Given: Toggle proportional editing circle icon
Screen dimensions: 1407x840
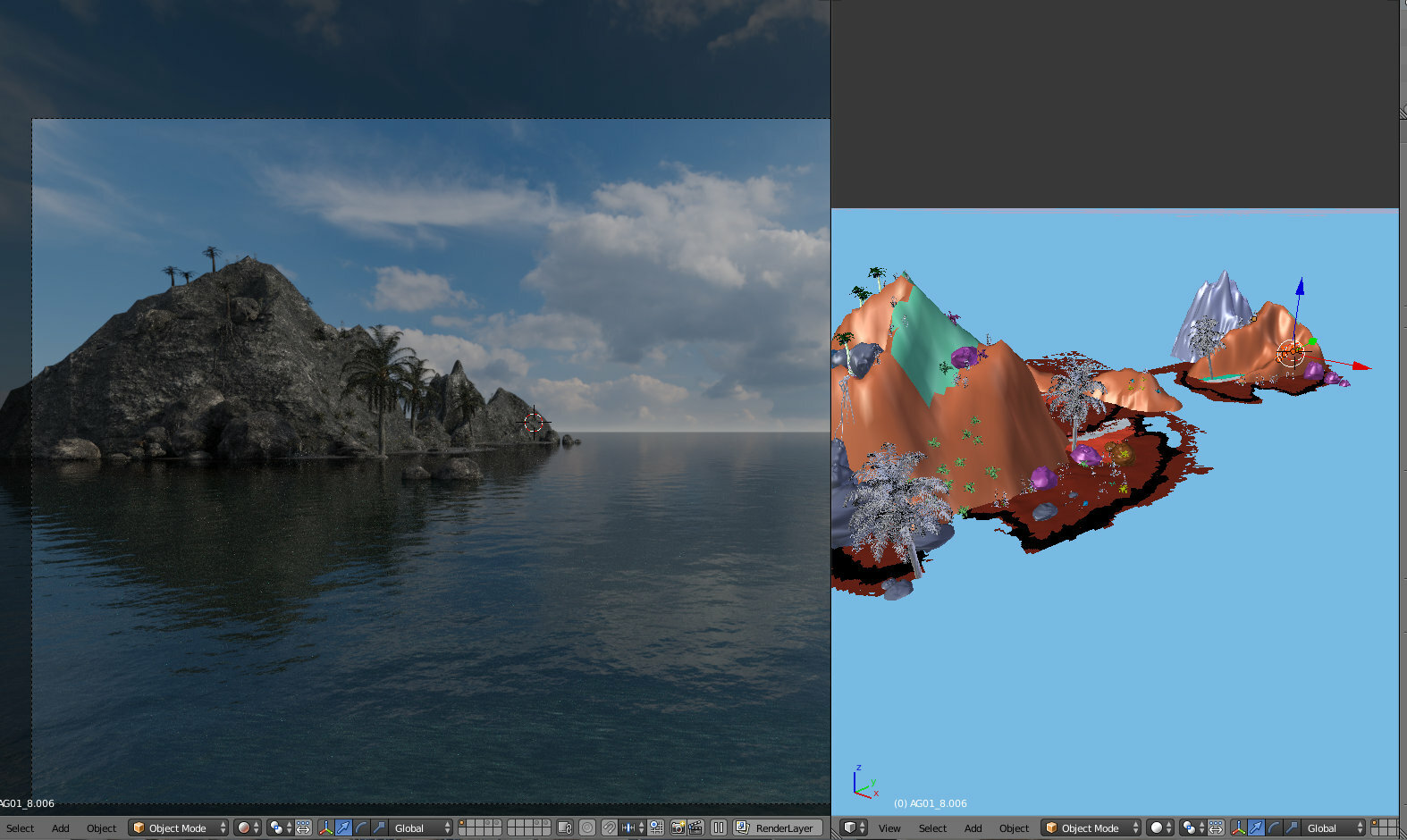Looking at the screenshot, I should [587, 828].
